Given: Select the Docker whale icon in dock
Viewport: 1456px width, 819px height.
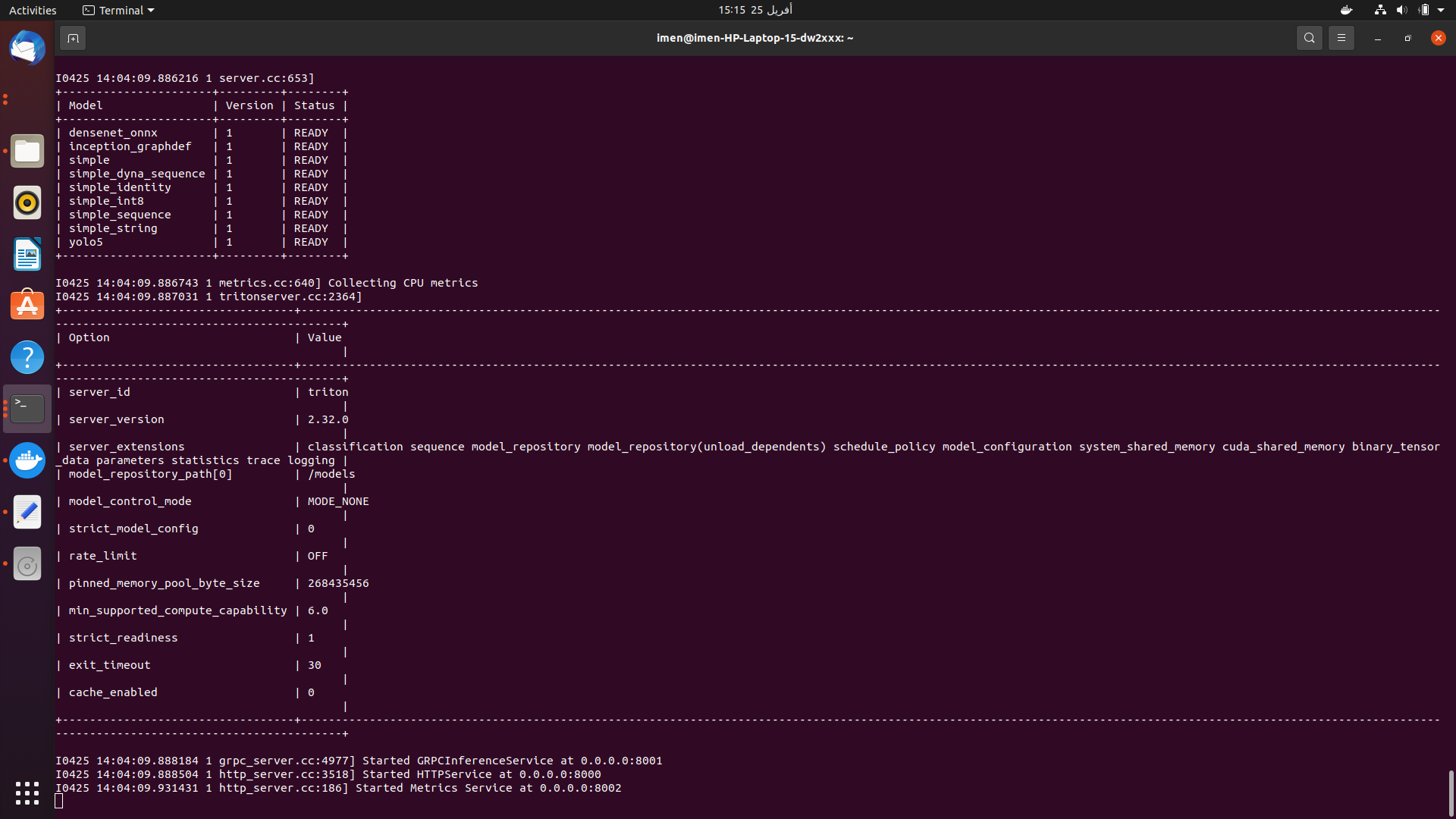Looking at the screenshot, I should click(27, 460).
